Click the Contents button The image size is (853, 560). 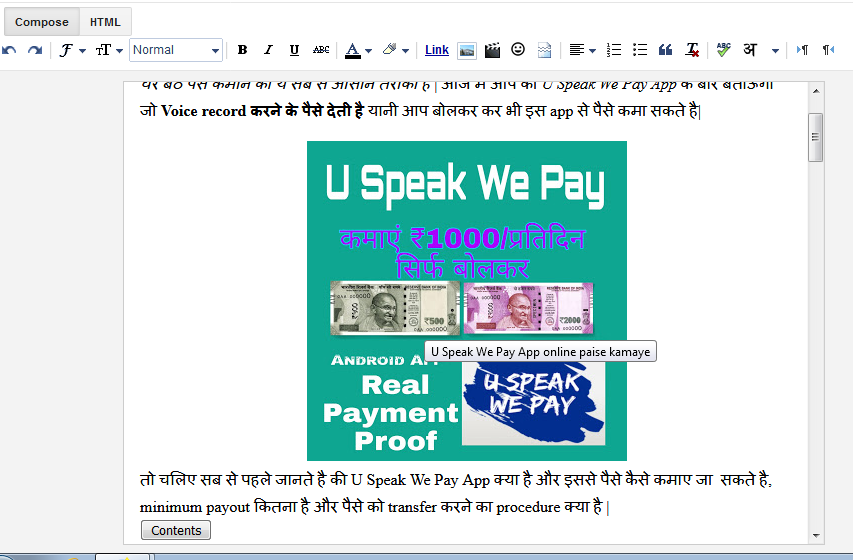[x=176, y=530]
